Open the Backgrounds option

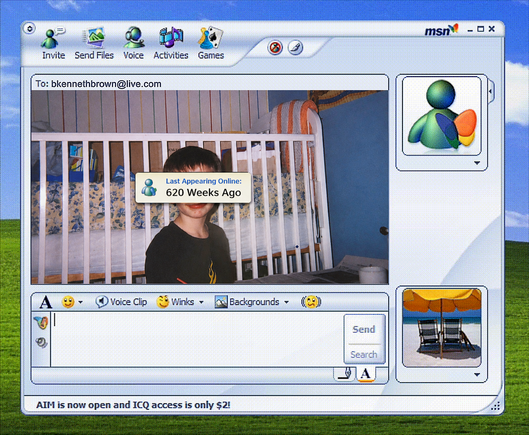click(x=247, y=302)
